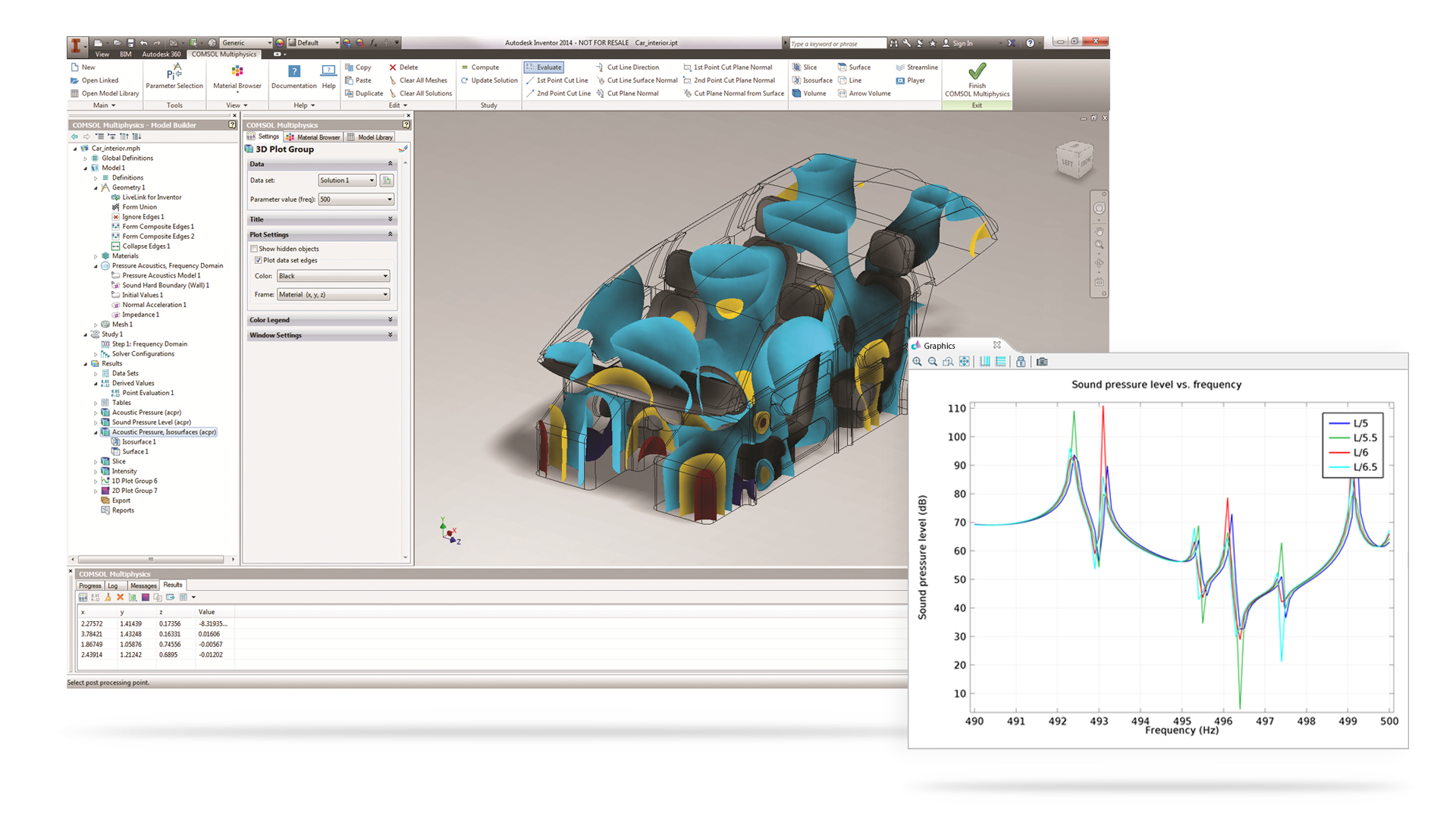This screenshot has height=819, width=1456.
Task: Click Zoom In icon in Graphics window
Action: pyautogui.click(x=918, y=362)
